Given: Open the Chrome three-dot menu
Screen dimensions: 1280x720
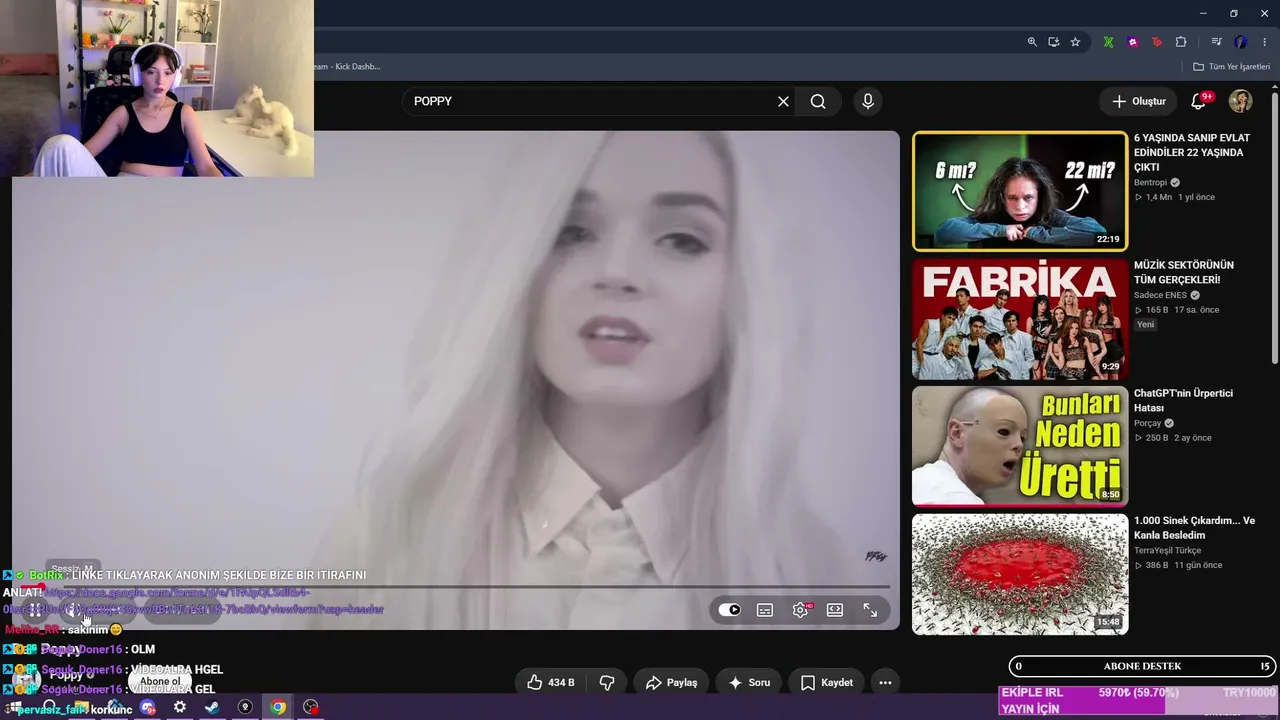Looking at the screenshot, I should pyautogui.click(x=1265, y=42).
